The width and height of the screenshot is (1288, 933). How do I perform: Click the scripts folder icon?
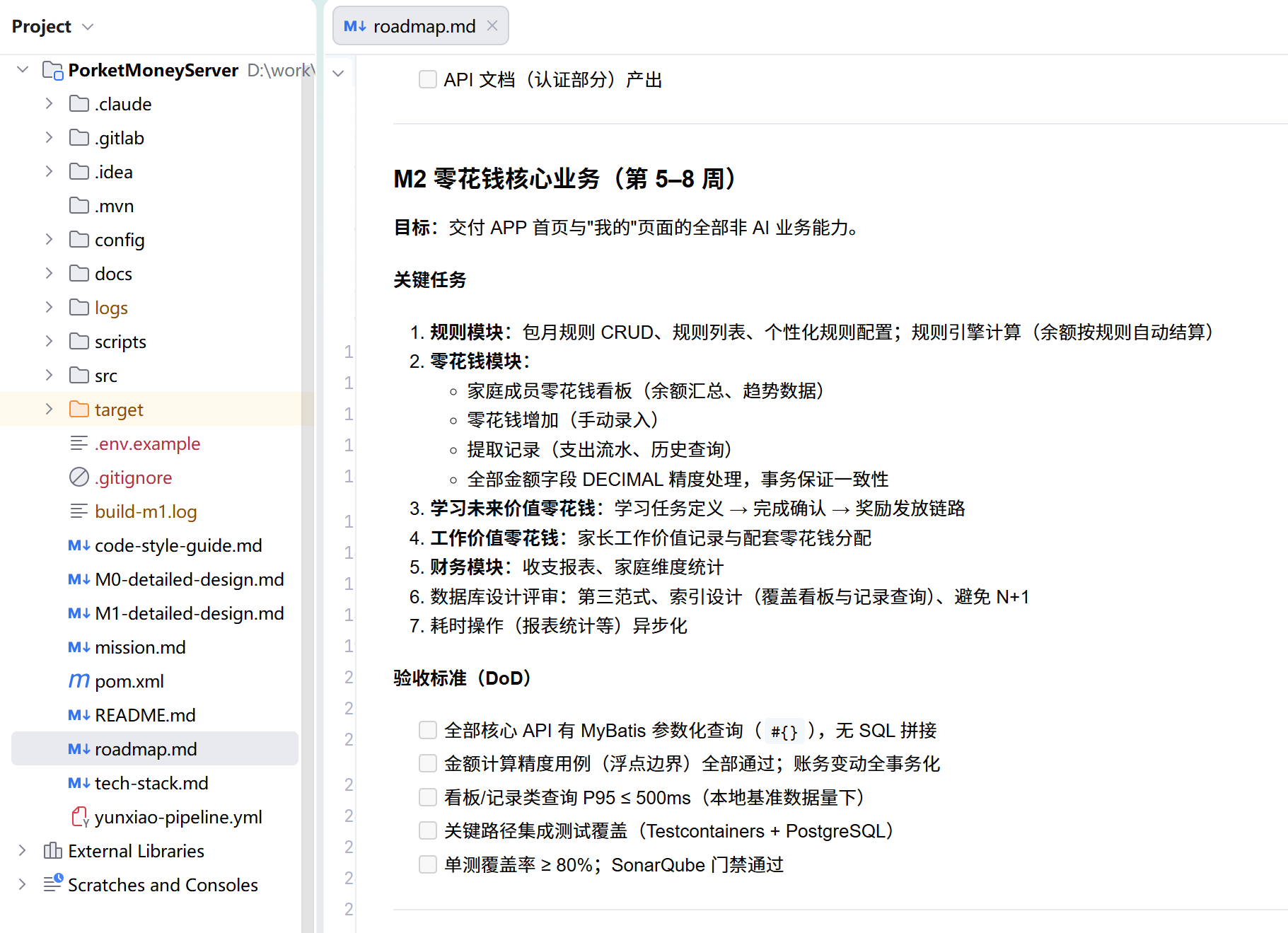coord(79,341)
